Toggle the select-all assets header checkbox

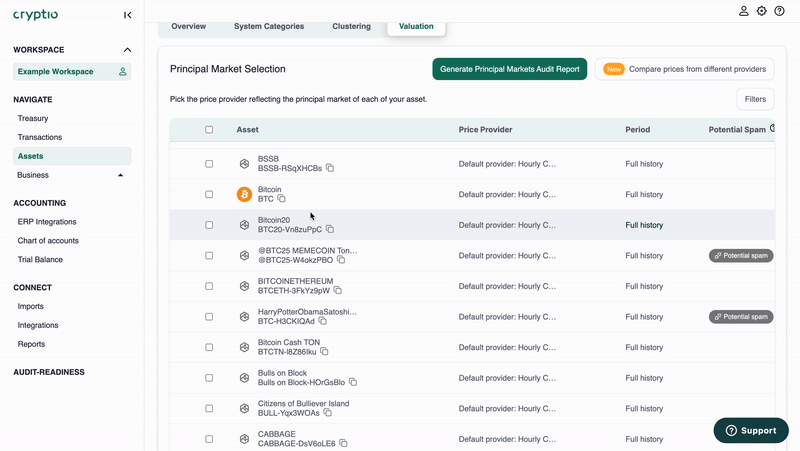point(209,130)
